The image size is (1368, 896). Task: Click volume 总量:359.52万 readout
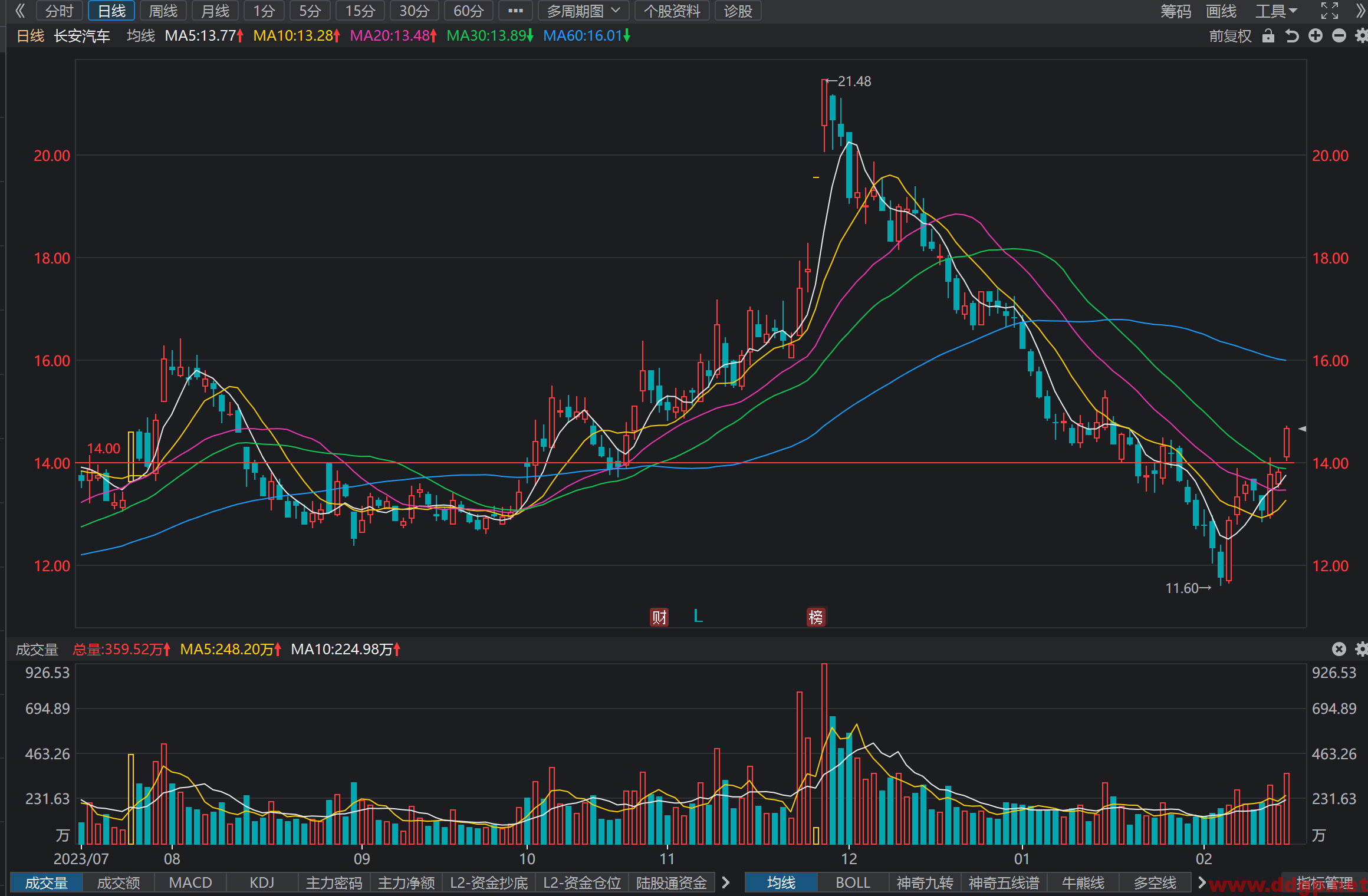(121, 649)
